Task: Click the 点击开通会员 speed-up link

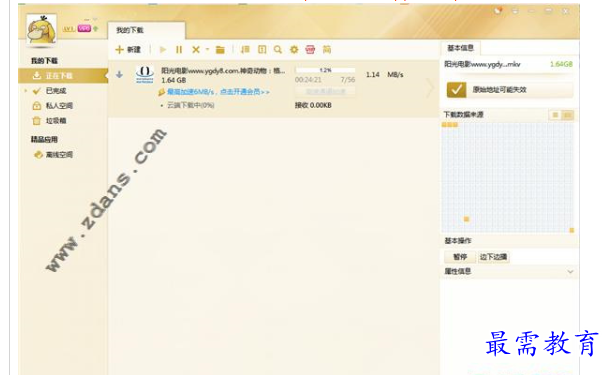Action: (245, 92)
